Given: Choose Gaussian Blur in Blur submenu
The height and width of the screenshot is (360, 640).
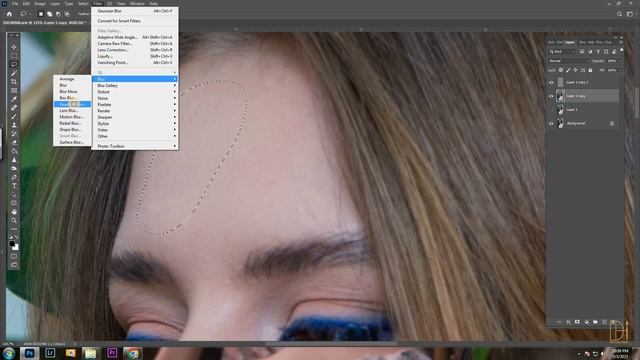Looking at the screenshot, I should click(x=72, y=104).
